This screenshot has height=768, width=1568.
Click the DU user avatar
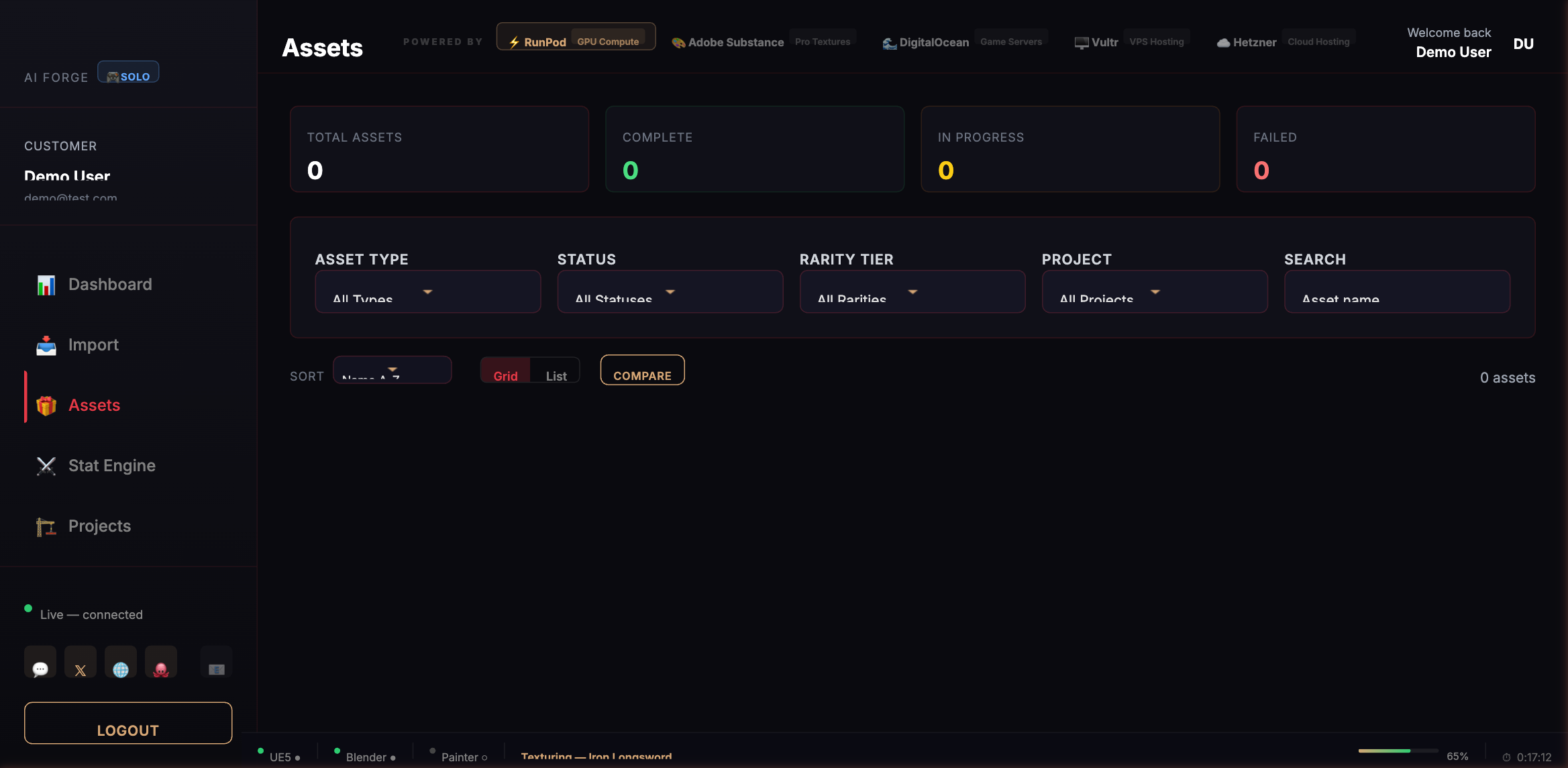(x=1523, y=44)
